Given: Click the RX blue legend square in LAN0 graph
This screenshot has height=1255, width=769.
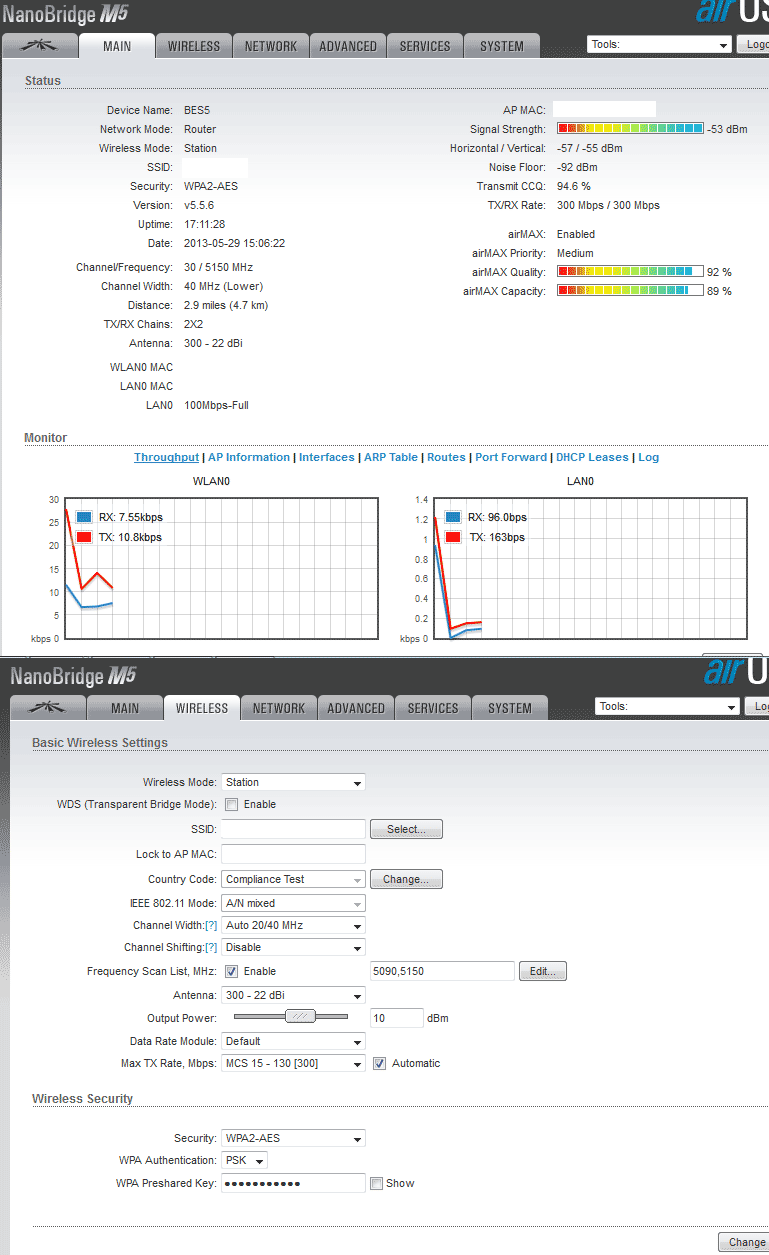Looking at the screenshot, I should pos(453,517).
